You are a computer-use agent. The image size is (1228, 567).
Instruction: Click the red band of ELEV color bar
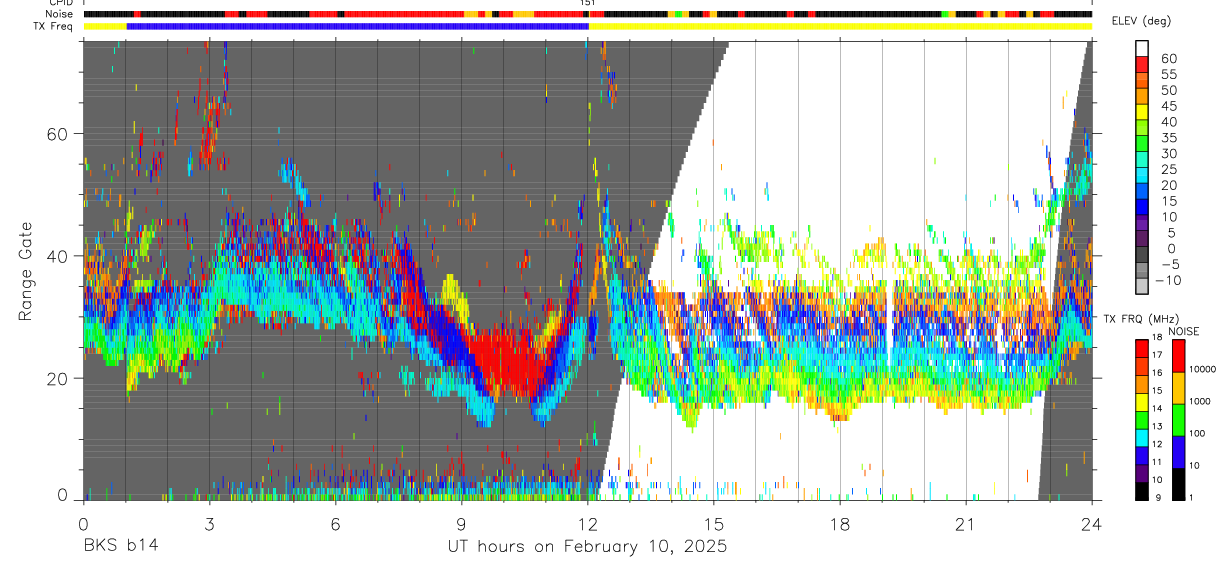pyautogui.click(x=1143, y=66)
